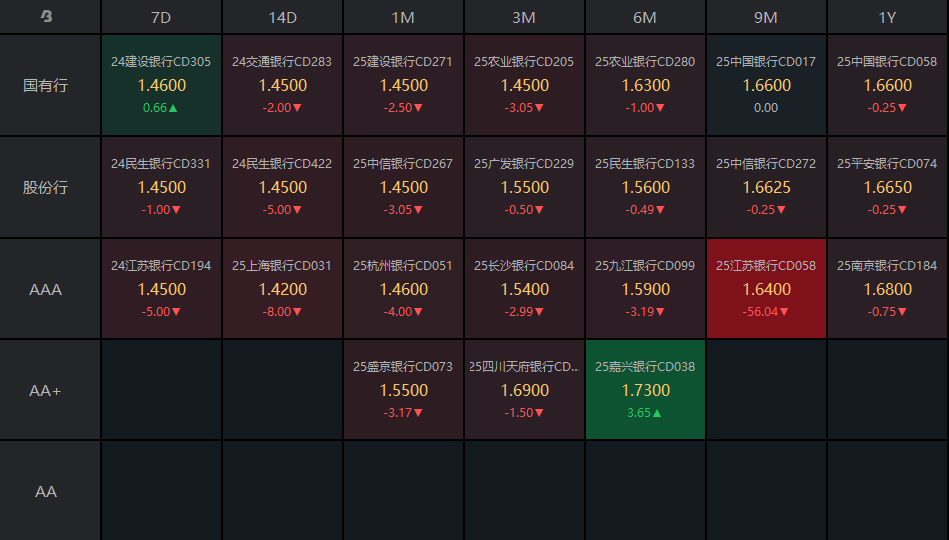
Task: Open the 25盛京银行CD073 cell
Action: (x=403, y=390)
